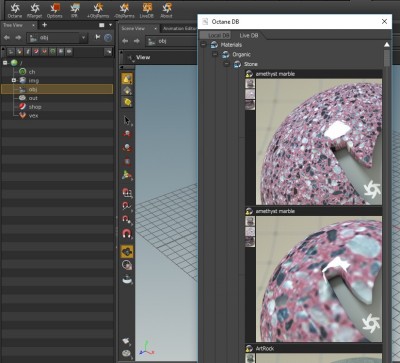Click the +ObjParms shelf tool
Viewport: 400px width, 363px height.
pyautogui.click(x=98, y=10)
